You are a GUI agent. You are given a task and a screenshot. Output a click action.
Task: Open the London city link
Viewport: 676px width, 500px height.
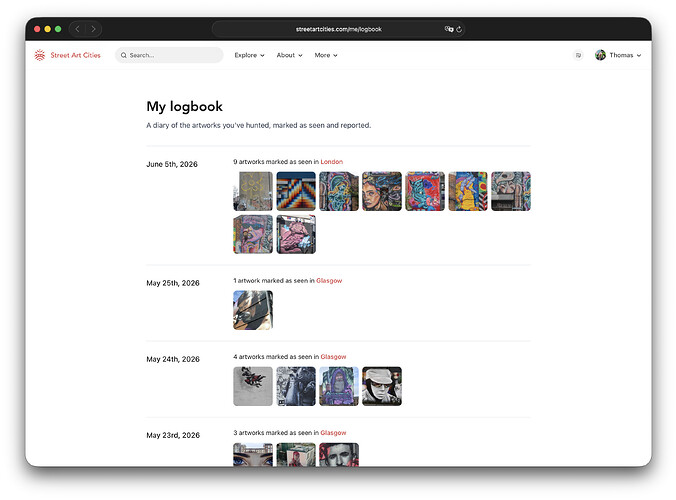[332, 162]
